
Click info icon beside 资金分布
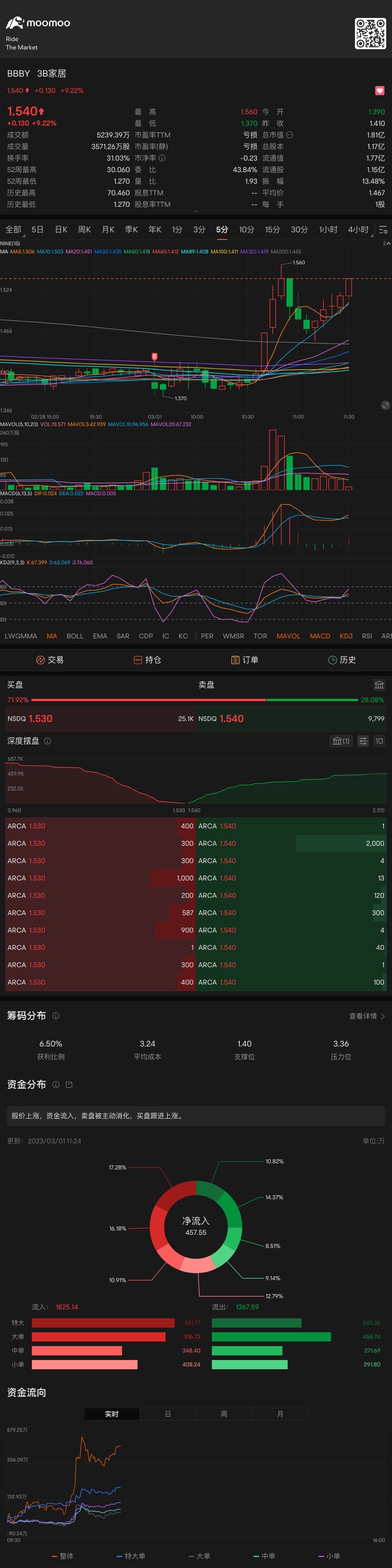tap(56, 1085)
